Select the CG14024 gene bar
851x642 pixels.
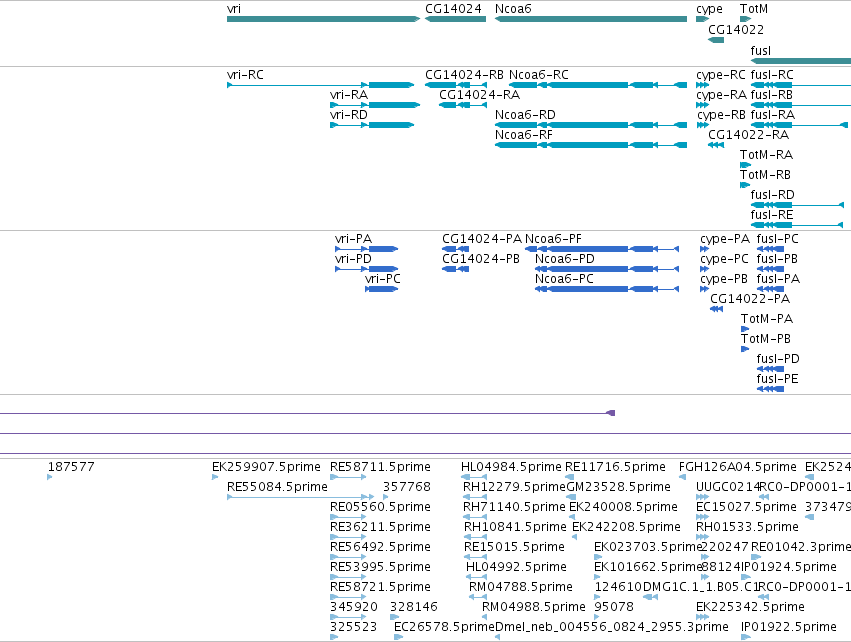455,19
